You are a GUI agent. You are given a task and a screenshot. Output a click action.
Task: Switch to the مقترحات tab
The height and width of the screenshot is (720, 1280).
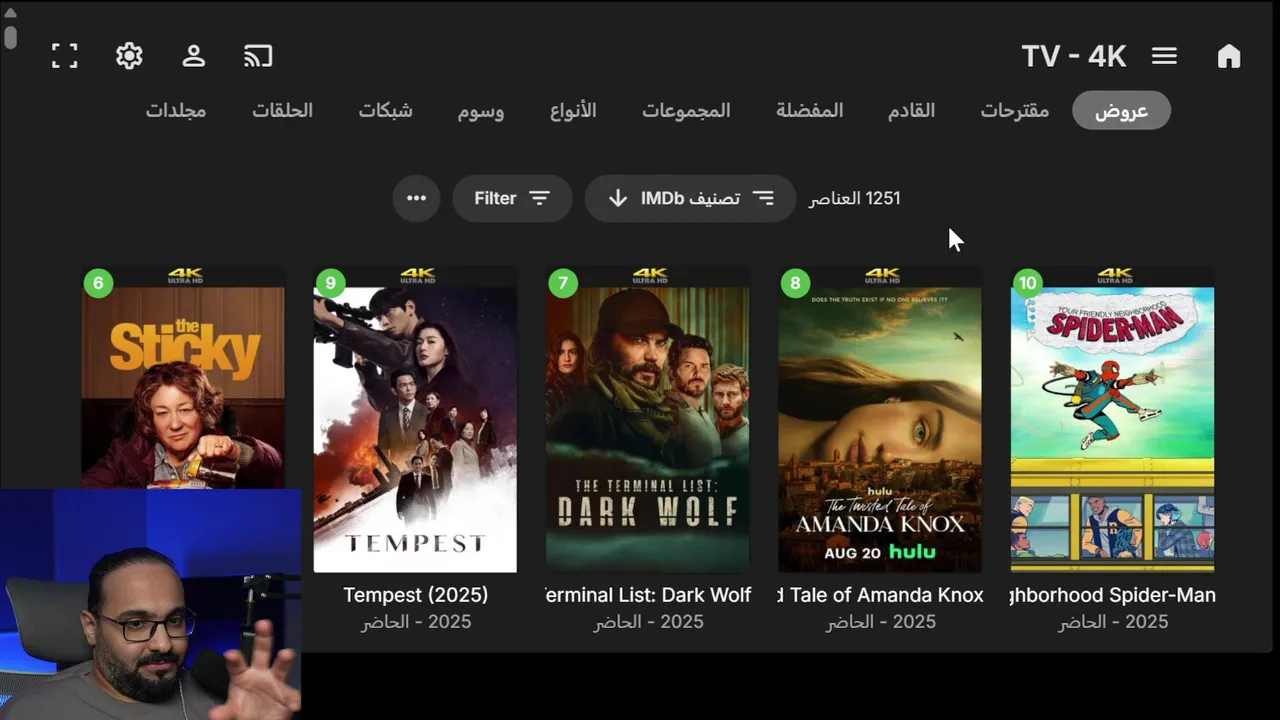(x=1015, y=111)
